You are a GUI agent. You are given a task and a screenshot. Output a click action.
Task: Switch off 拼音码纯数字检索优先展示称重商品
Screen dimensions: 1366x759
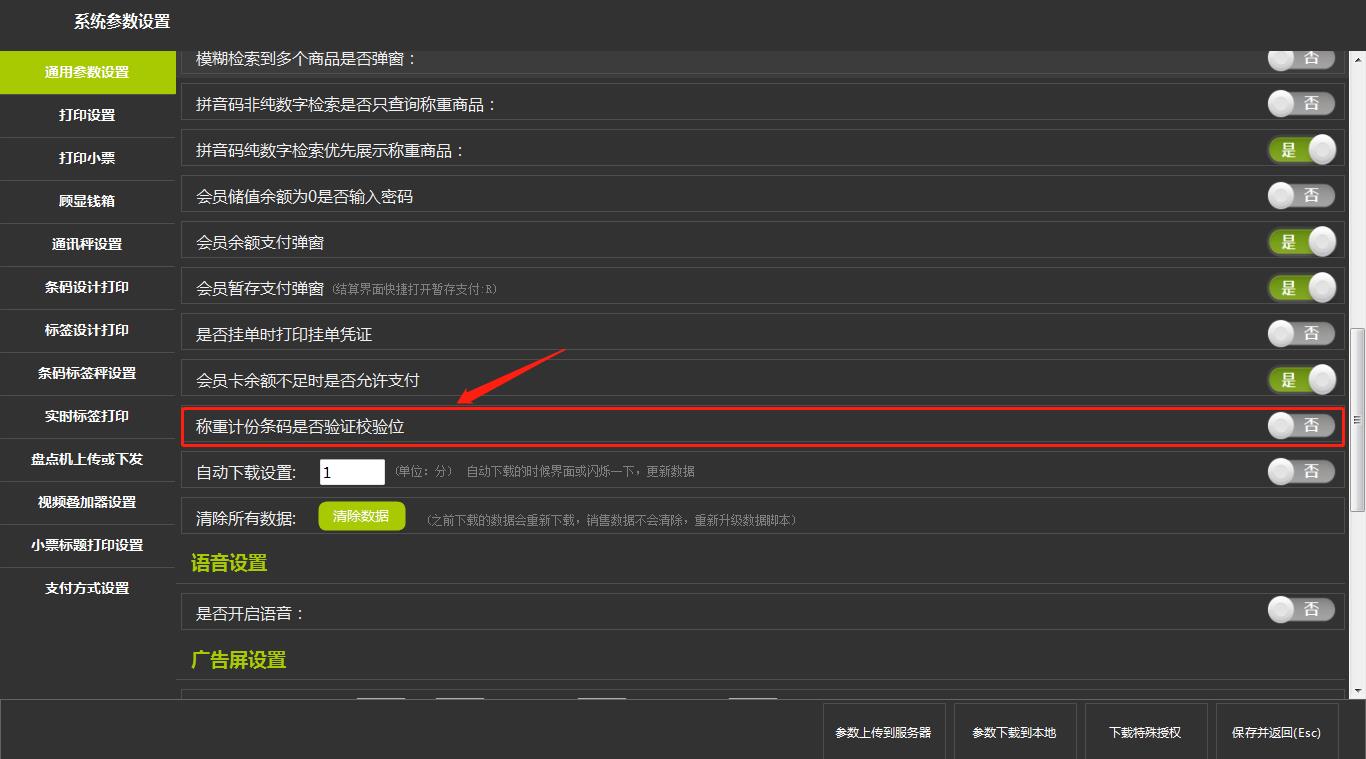(1301, 150)
